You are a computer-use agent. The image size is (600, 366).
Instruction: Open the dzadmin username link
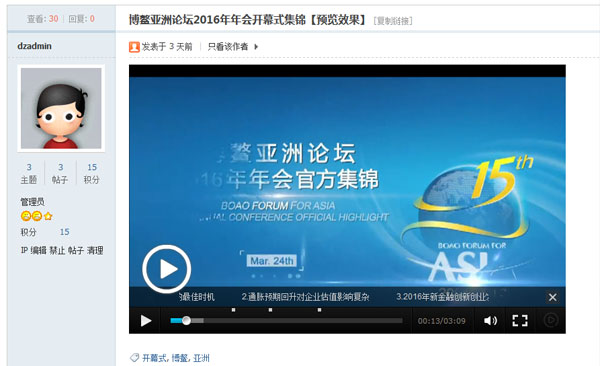[x=34, y=46]
